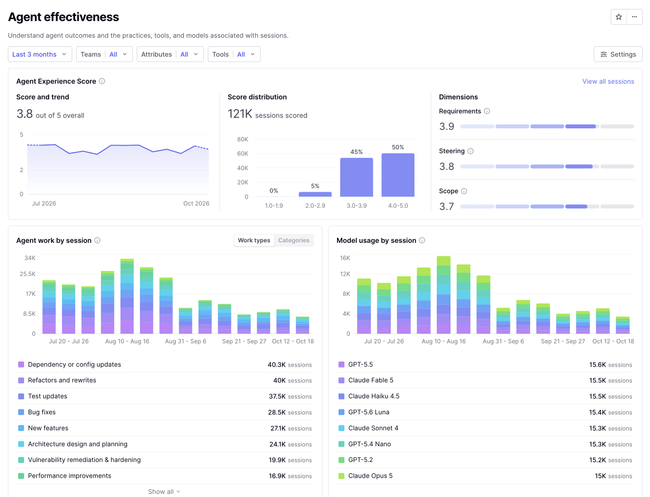Open the View all sessions link

coord(608,81)
